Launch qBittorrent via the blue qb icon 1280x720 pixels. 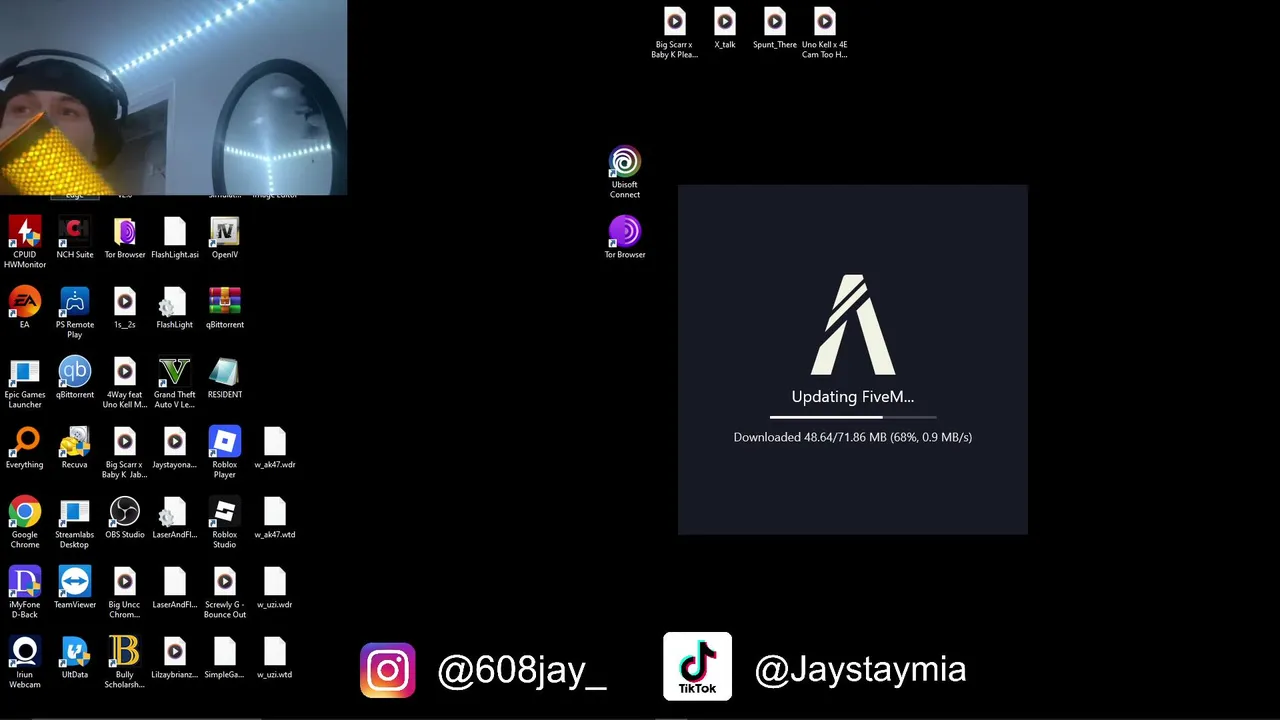click(x=75, y=378)
